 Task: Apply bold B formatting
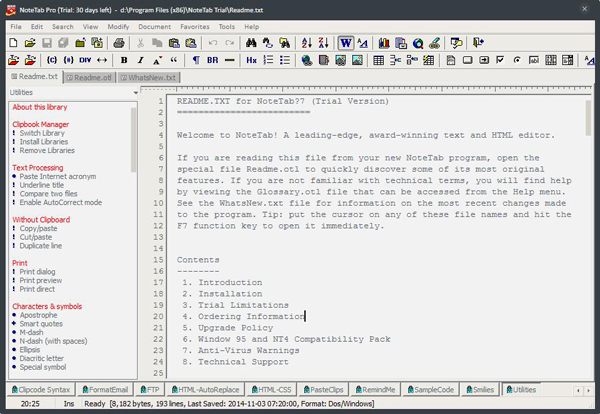pos(124,60)
